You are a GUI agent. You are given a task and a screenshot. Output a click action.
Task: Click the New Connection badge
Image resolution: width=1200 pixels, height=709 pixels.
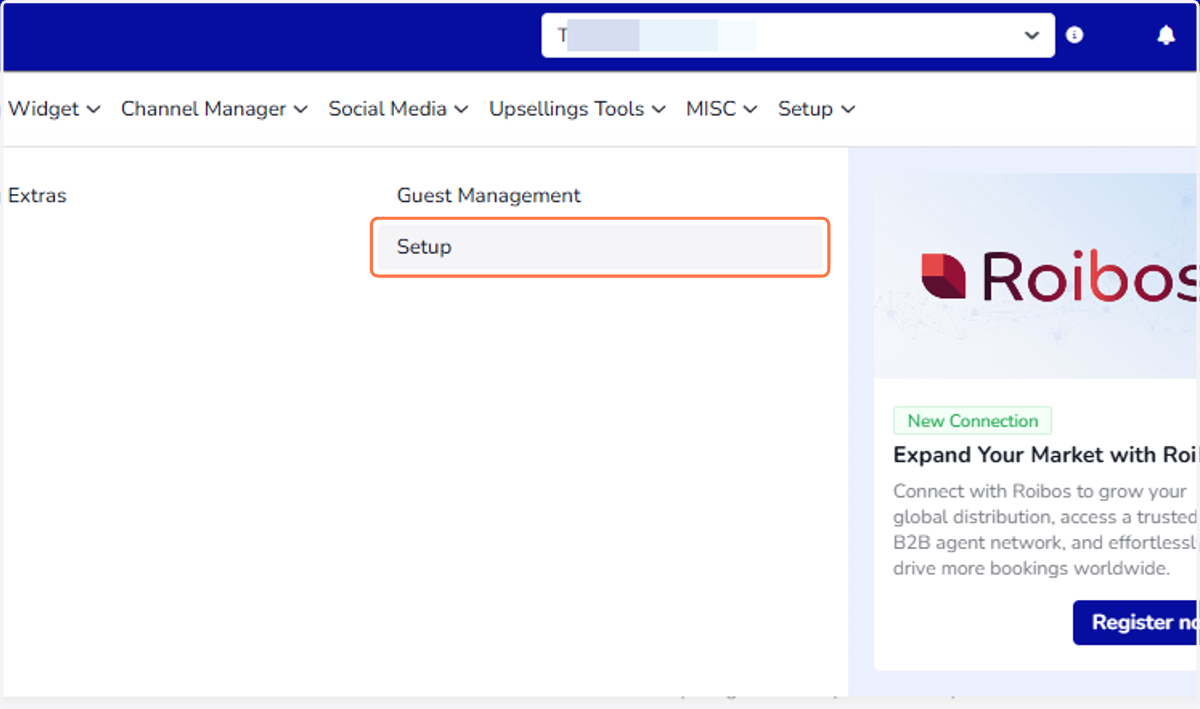(x=972, y=421)
